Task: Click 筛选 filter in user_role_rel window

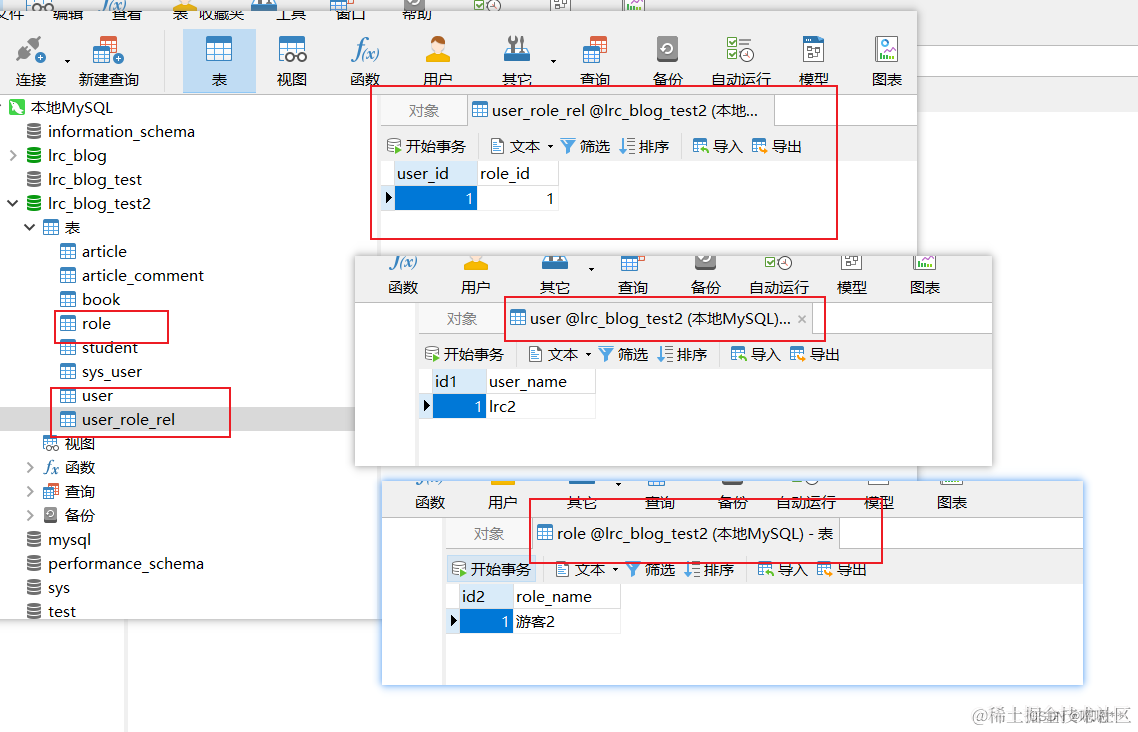Action: click(586, 147)
